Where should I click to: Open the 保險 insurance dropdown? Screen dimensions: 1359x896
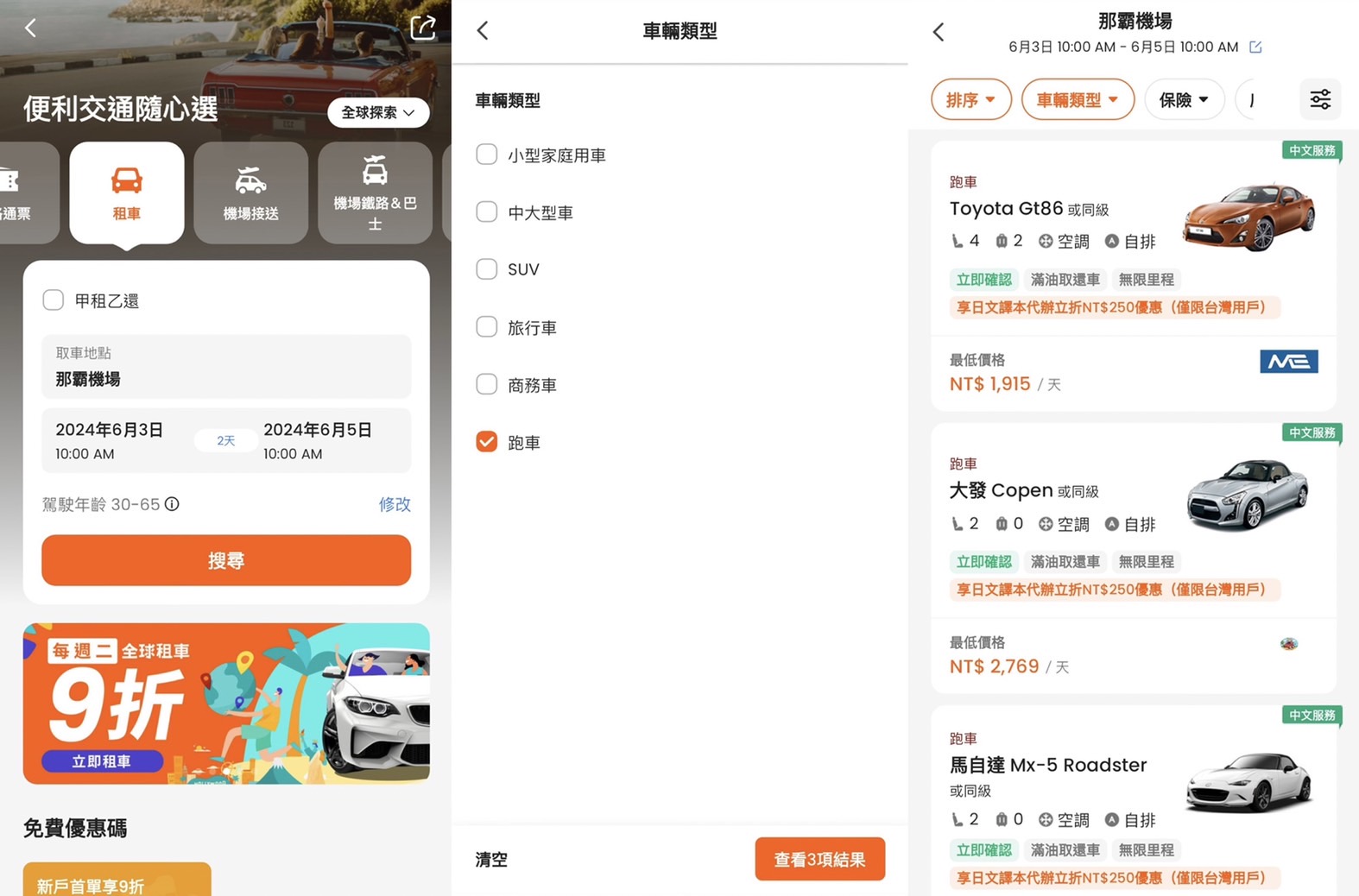[1184, 99]
